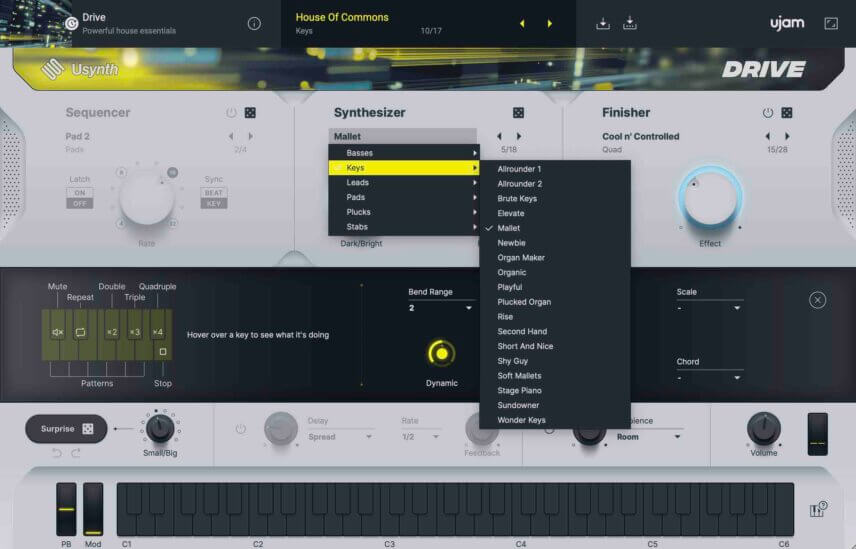This screenshot has height=549, width=856.
Task: Open Chord dropdown
Action: click(x=709, y=377)
